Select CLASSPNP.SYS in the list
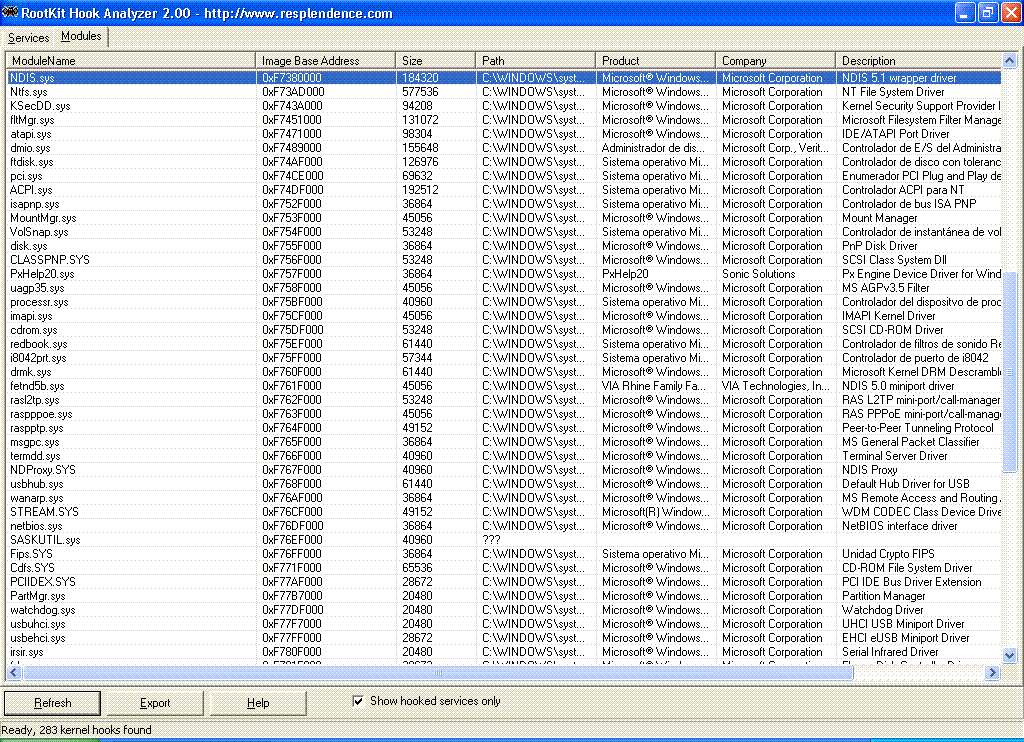The image size is (1024, 742). pyautogui.click(x=504, y=260)
